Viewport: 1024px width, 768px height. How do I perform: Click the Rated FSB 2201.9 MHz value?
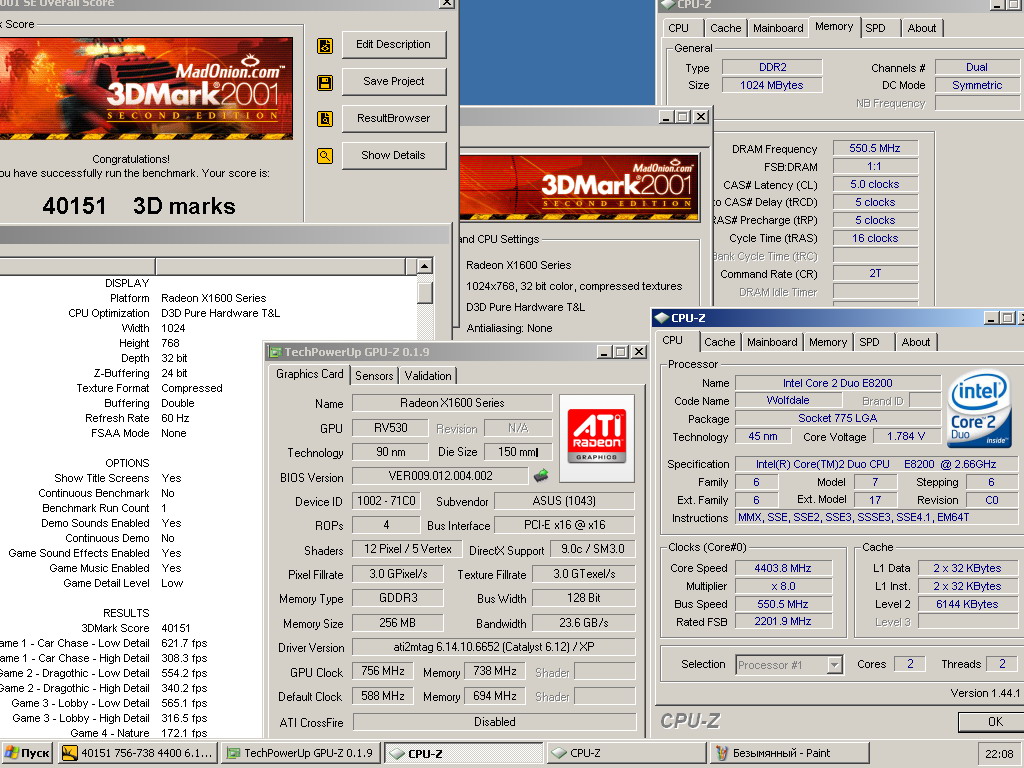click(782, 622)
